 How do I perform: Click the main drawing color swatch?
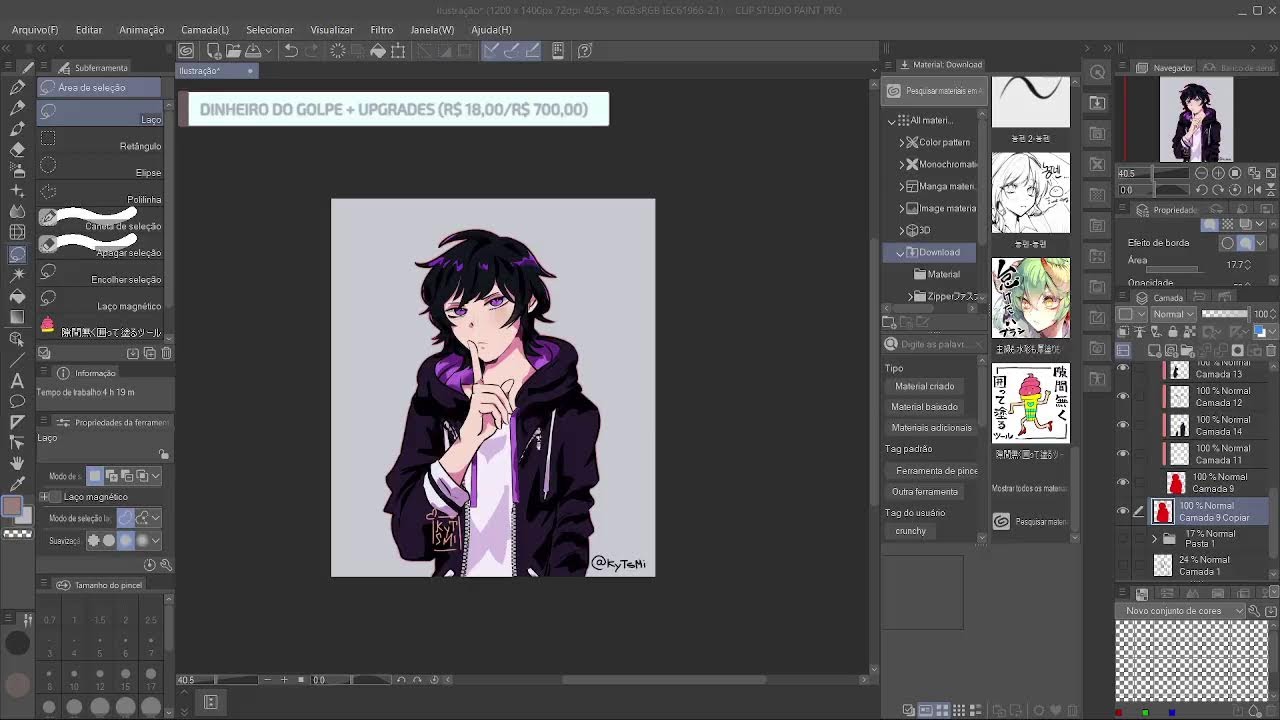tap(11, 505)
